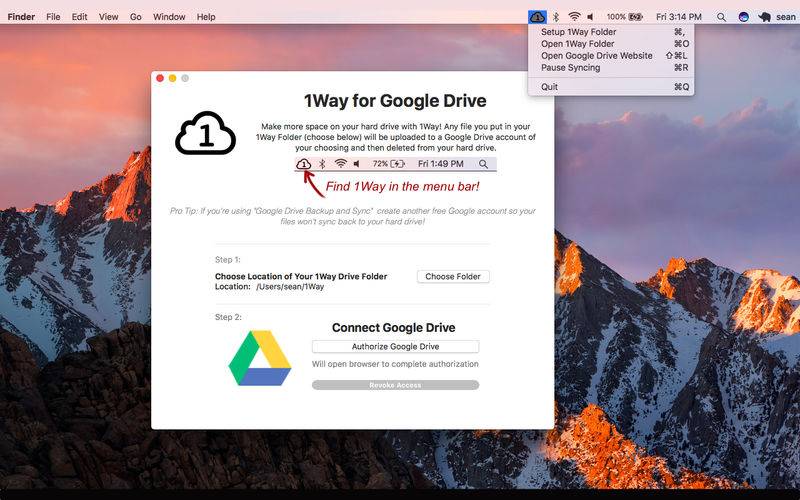Open the Help menu
Screen dimensions: 800x500
point(206,17)
